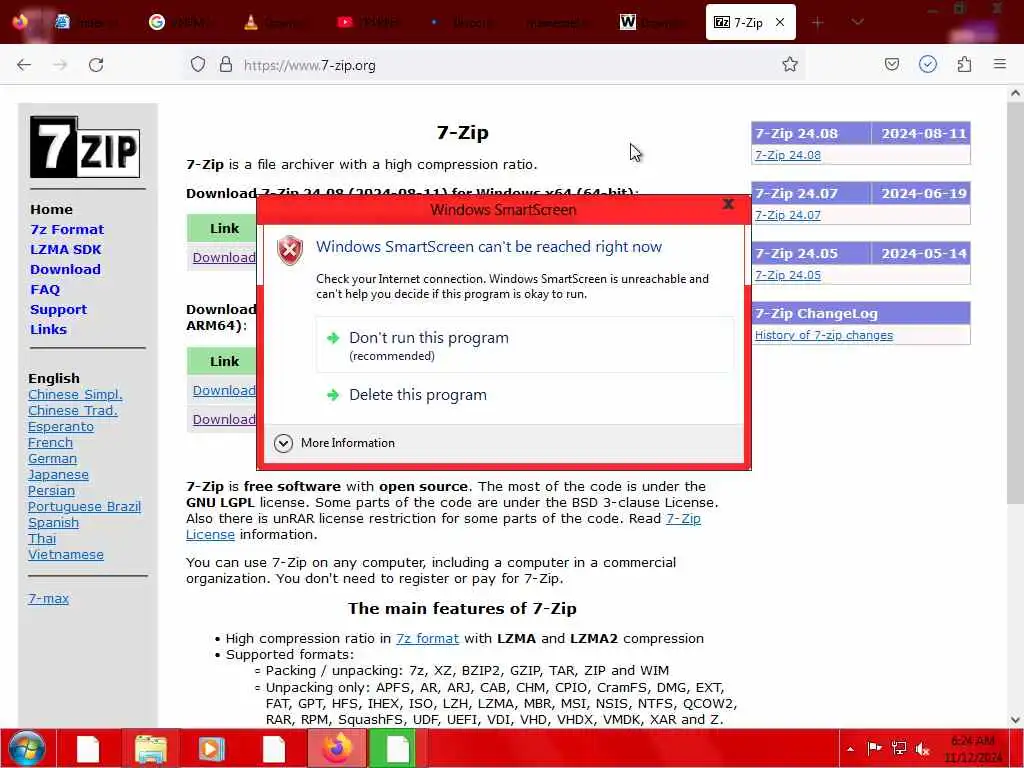Reload the 7-zip.org page

pyautogui.click(x=96, y=65)
